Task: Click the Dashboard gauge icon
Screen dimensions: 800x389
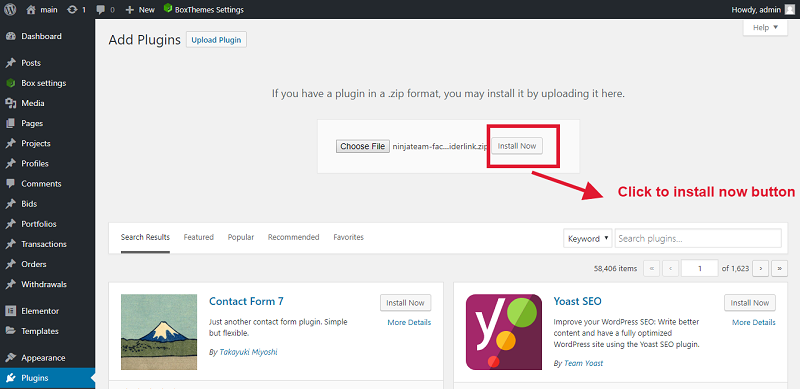Action: [x=10, y=36]
